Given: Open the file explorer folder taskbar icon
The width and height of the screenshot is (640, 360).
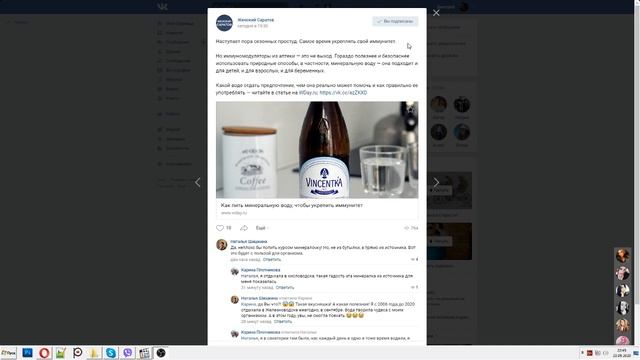Looking at the screenshot, I should point(94,353).
